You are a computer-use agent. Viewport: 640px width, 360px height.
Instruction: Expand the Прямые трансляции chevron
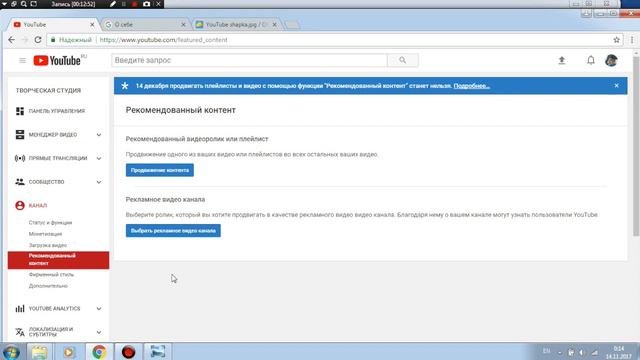99,158
